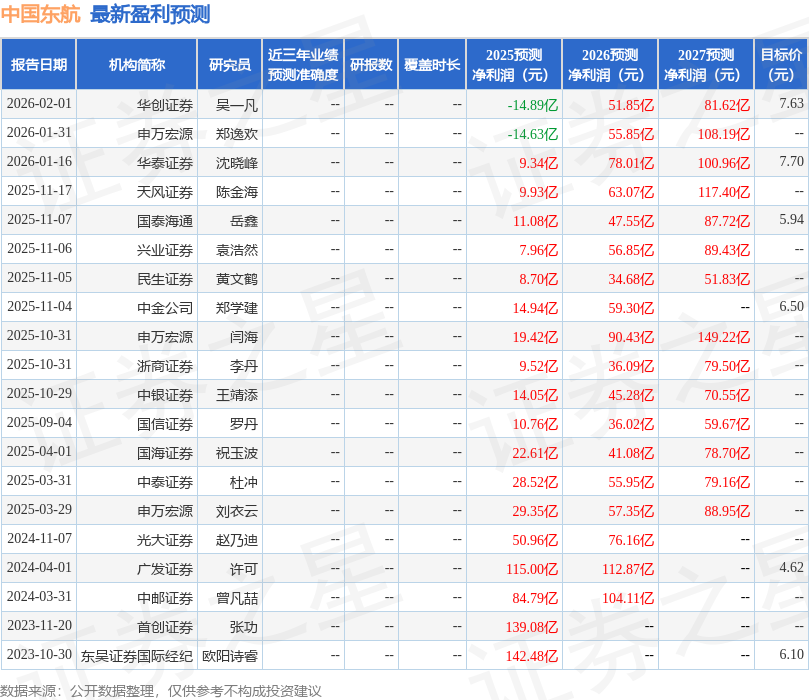The image size is (809, 700).
Task: Click the 机构简称 column header
Action: [x=137, y=64]
